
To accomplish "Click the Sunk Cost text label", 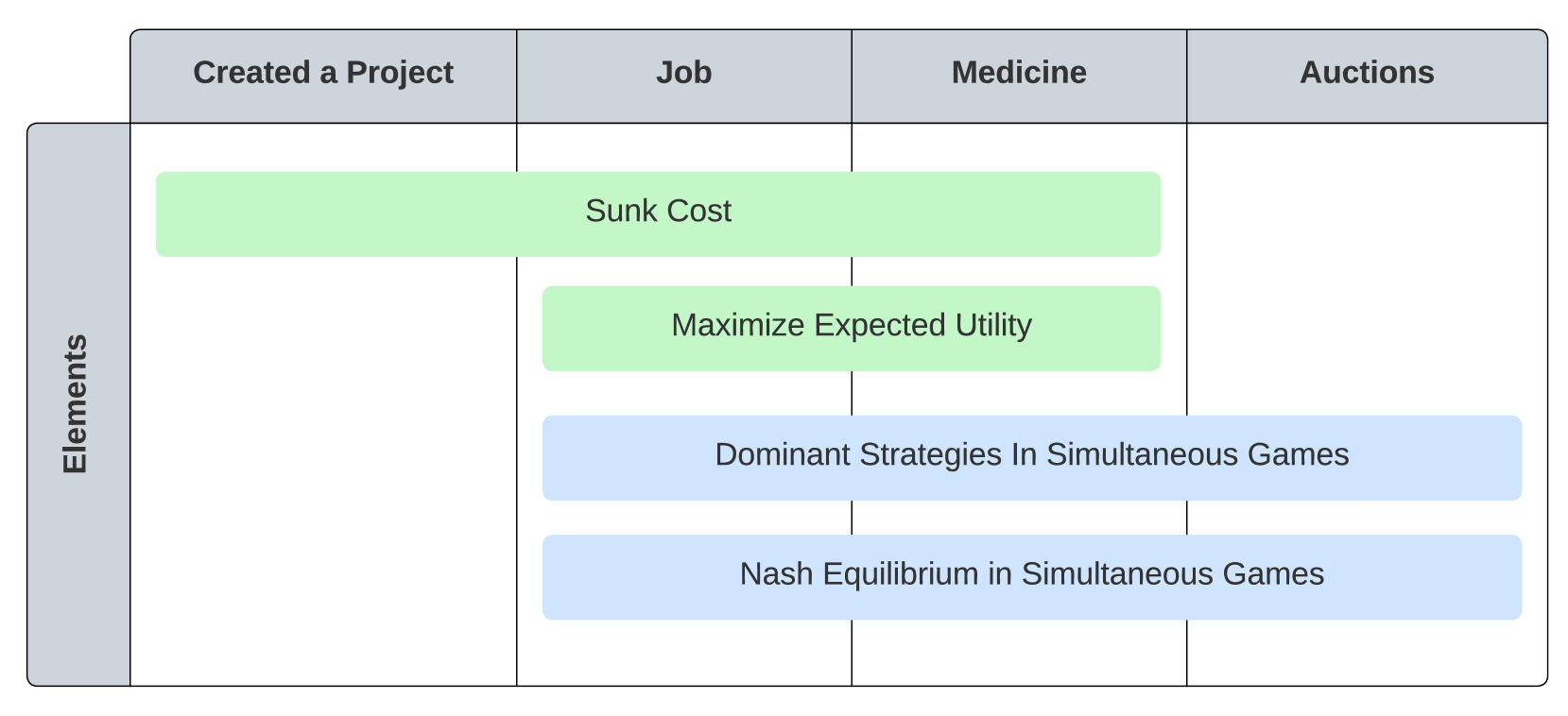I will coord(658,212).
